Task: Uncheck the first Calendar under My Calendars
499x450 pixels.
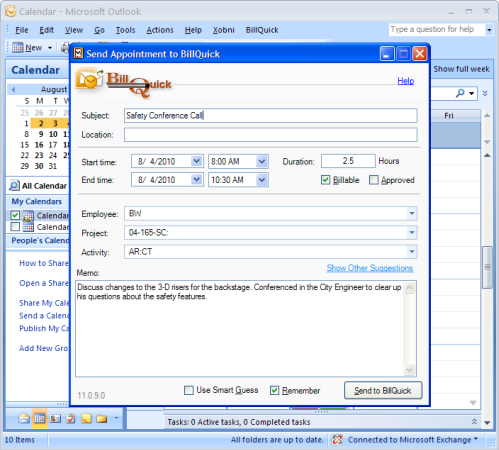Action: [15, 215]
